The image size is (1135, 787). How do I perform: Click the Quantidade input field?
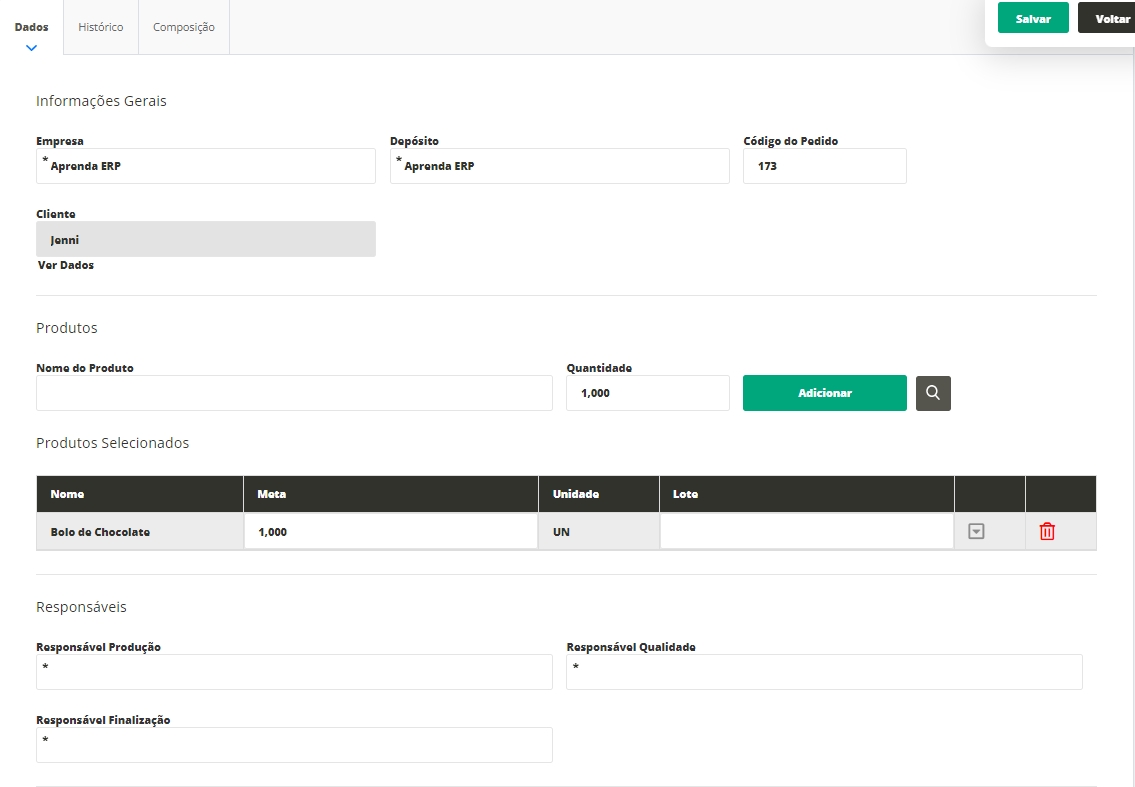647,393
